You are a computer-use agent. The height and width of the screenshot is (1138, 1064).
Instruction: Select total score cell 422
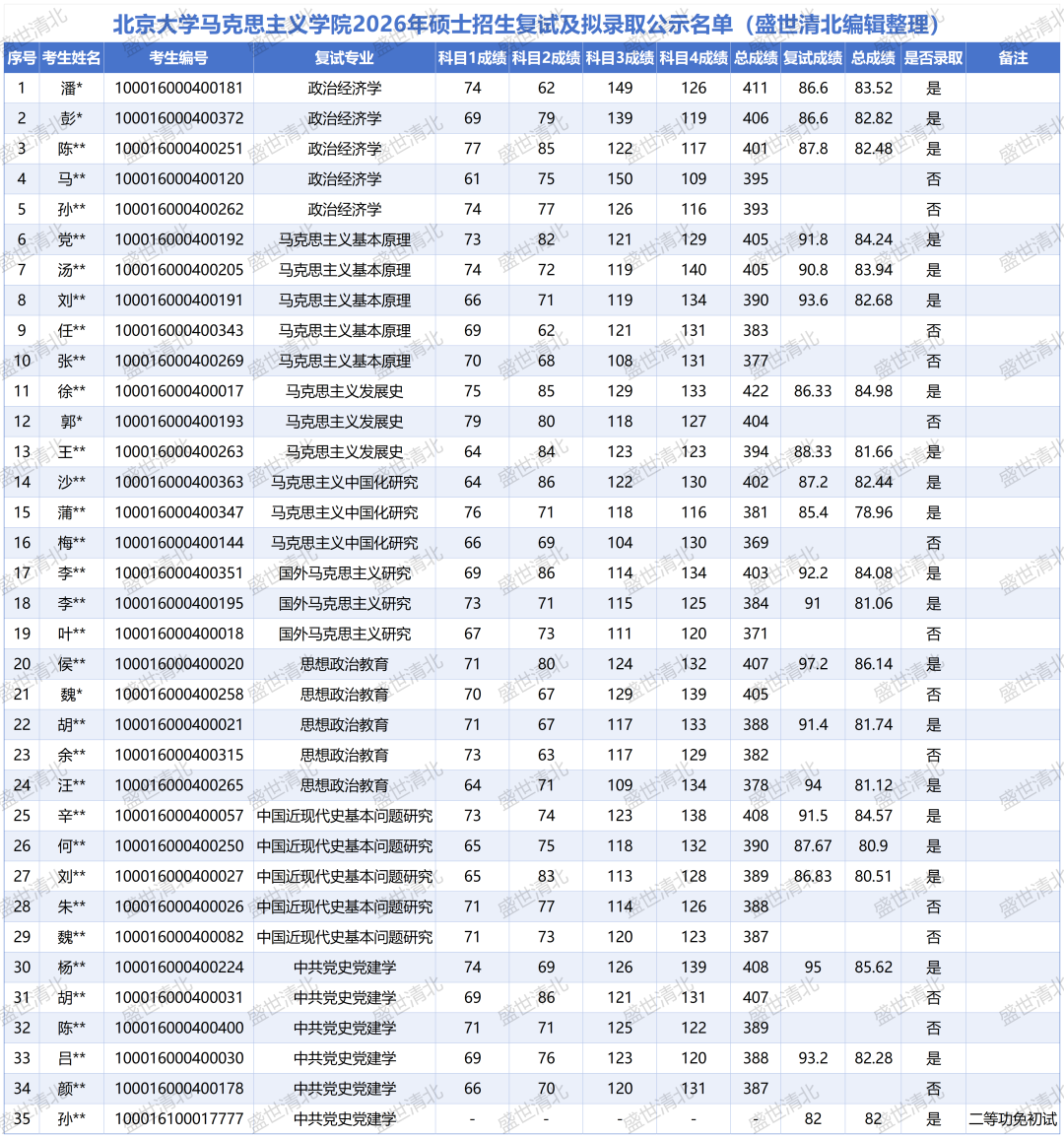click(x=756, y=391)
